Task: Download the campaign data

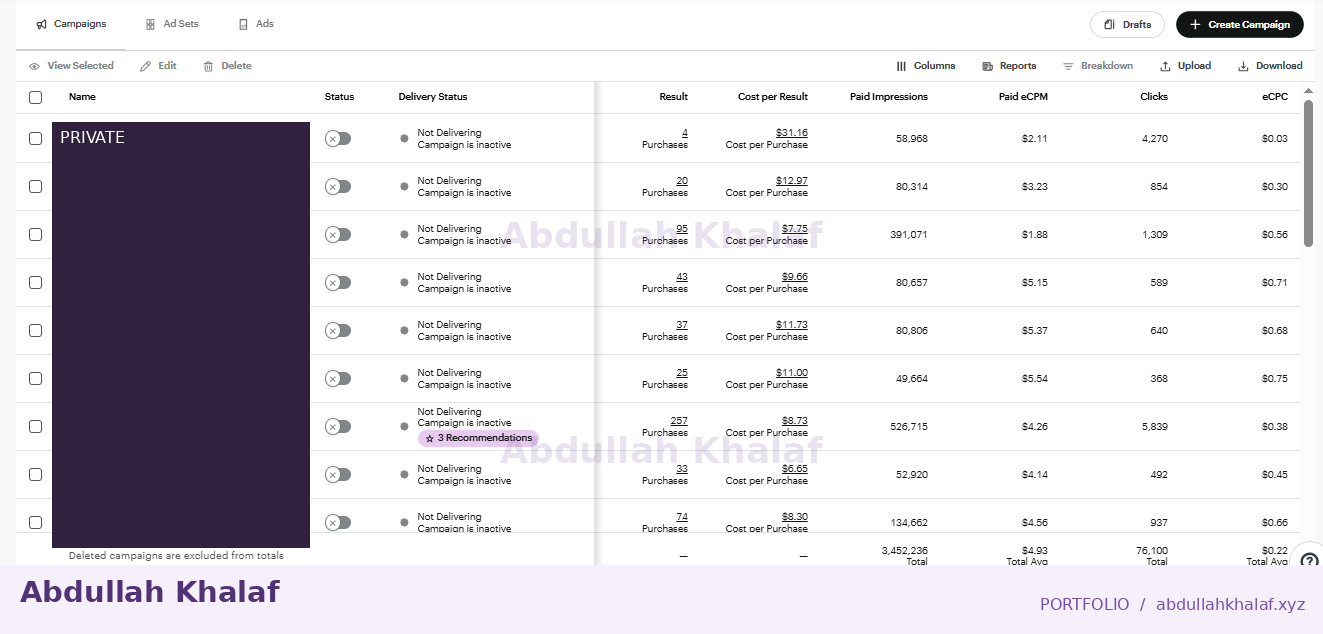Action: click(x=1270, y=66)
